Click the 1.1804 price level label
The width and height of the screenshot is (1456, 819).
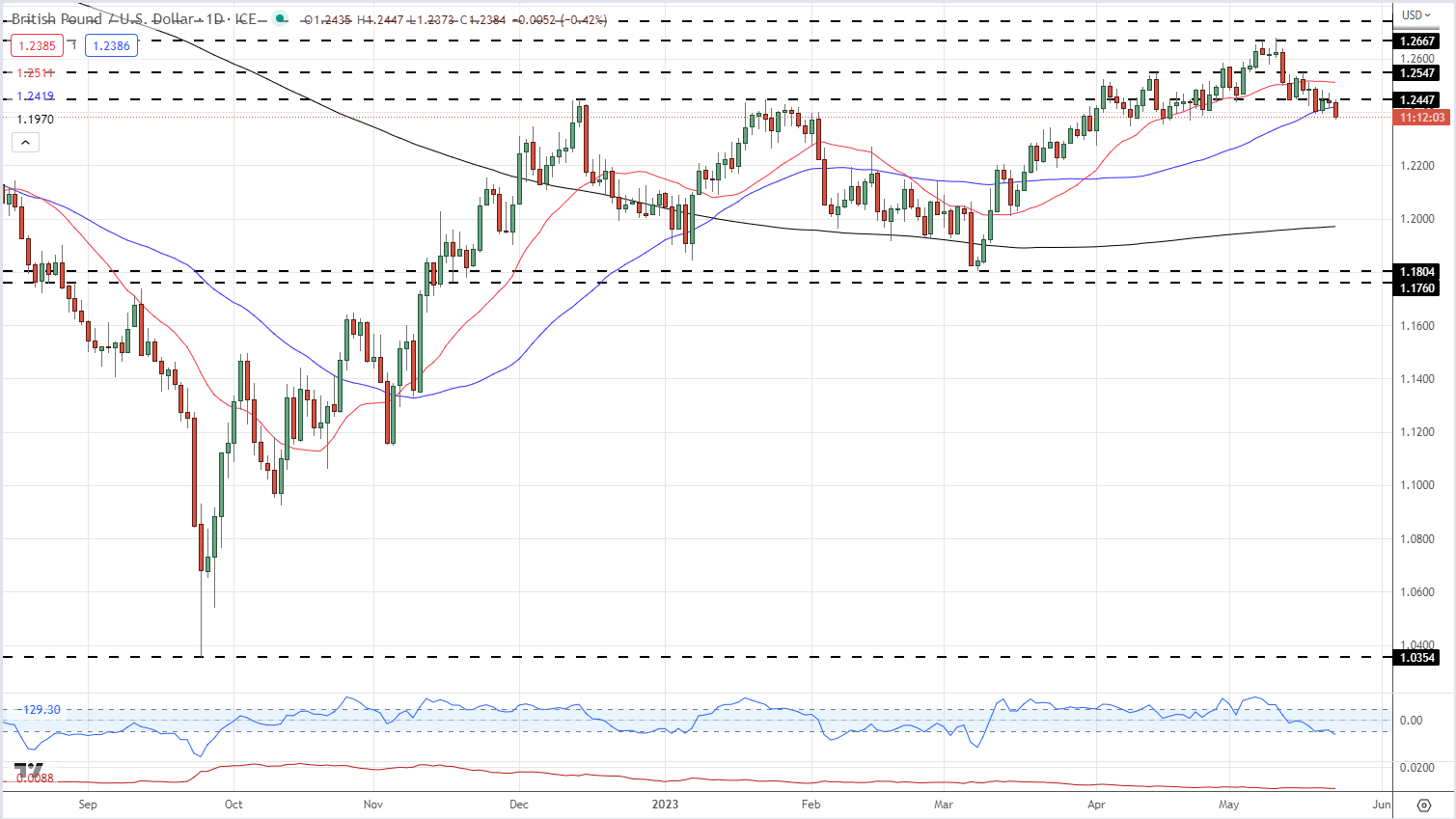pos(1416,272)
